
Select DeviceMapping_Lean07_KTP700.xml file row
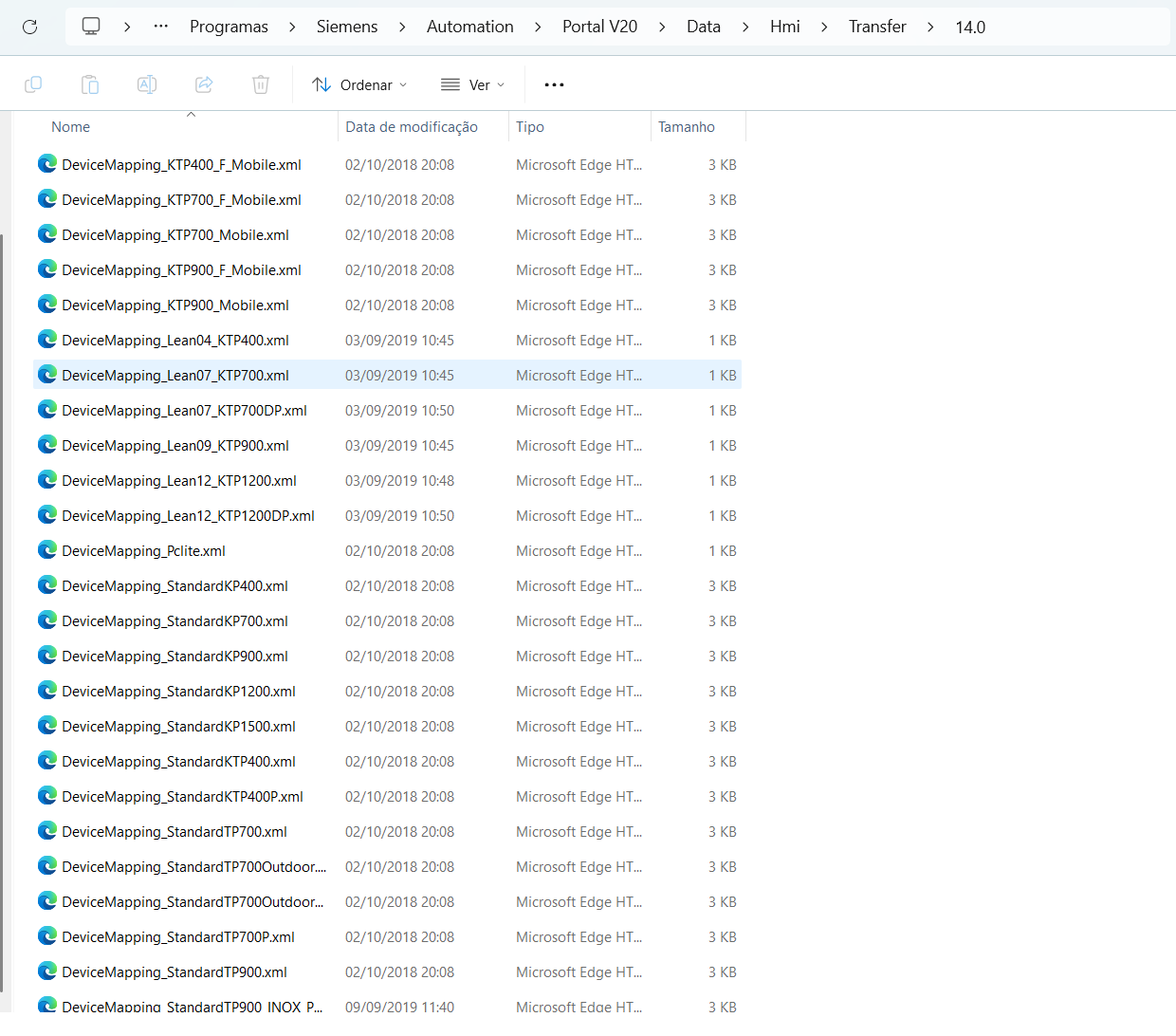coord(175,376)
